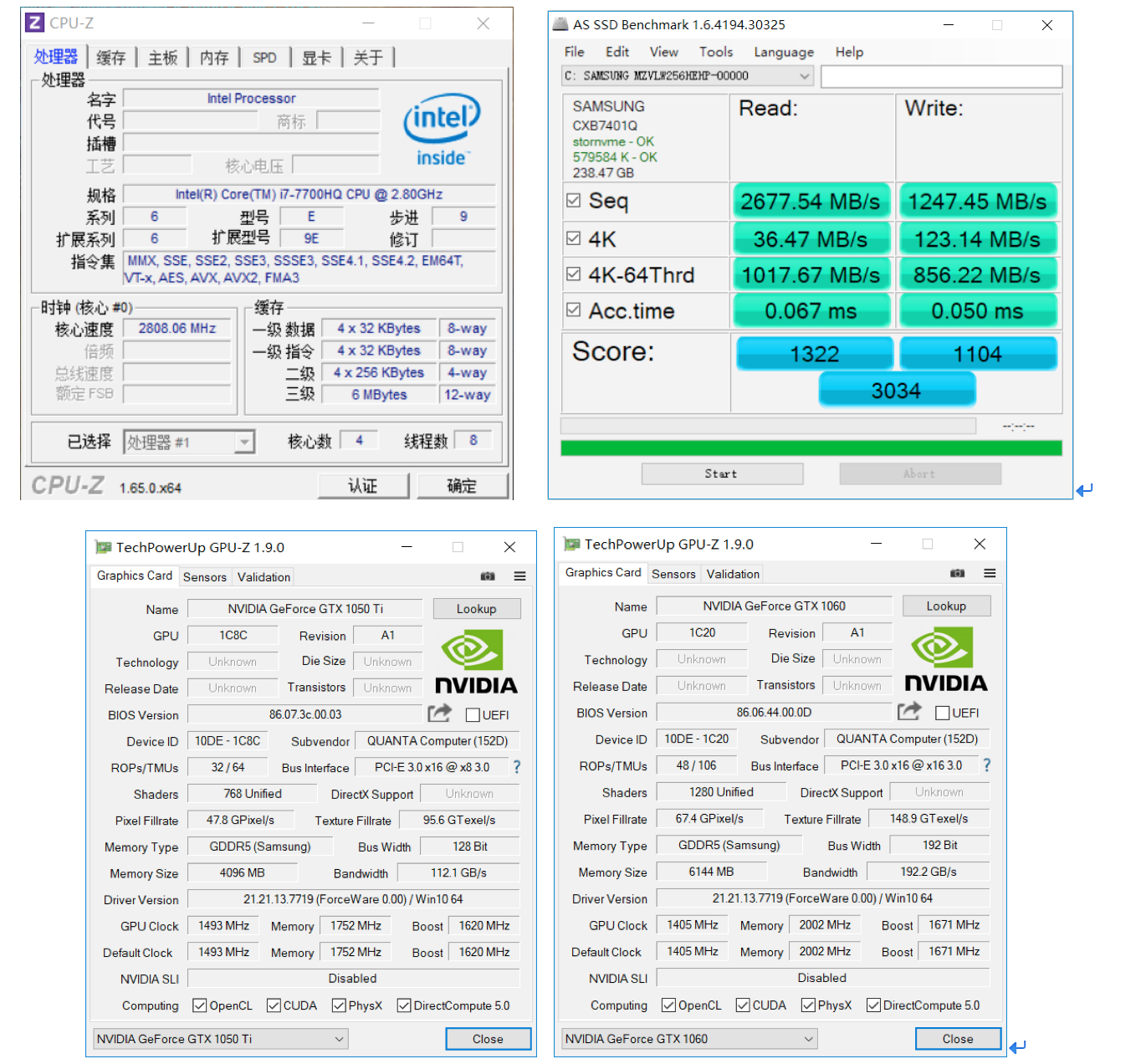Uncheck the Seq test checkbox in AS SSD
1141x1064 pixels.
click(x=573, y=201)
